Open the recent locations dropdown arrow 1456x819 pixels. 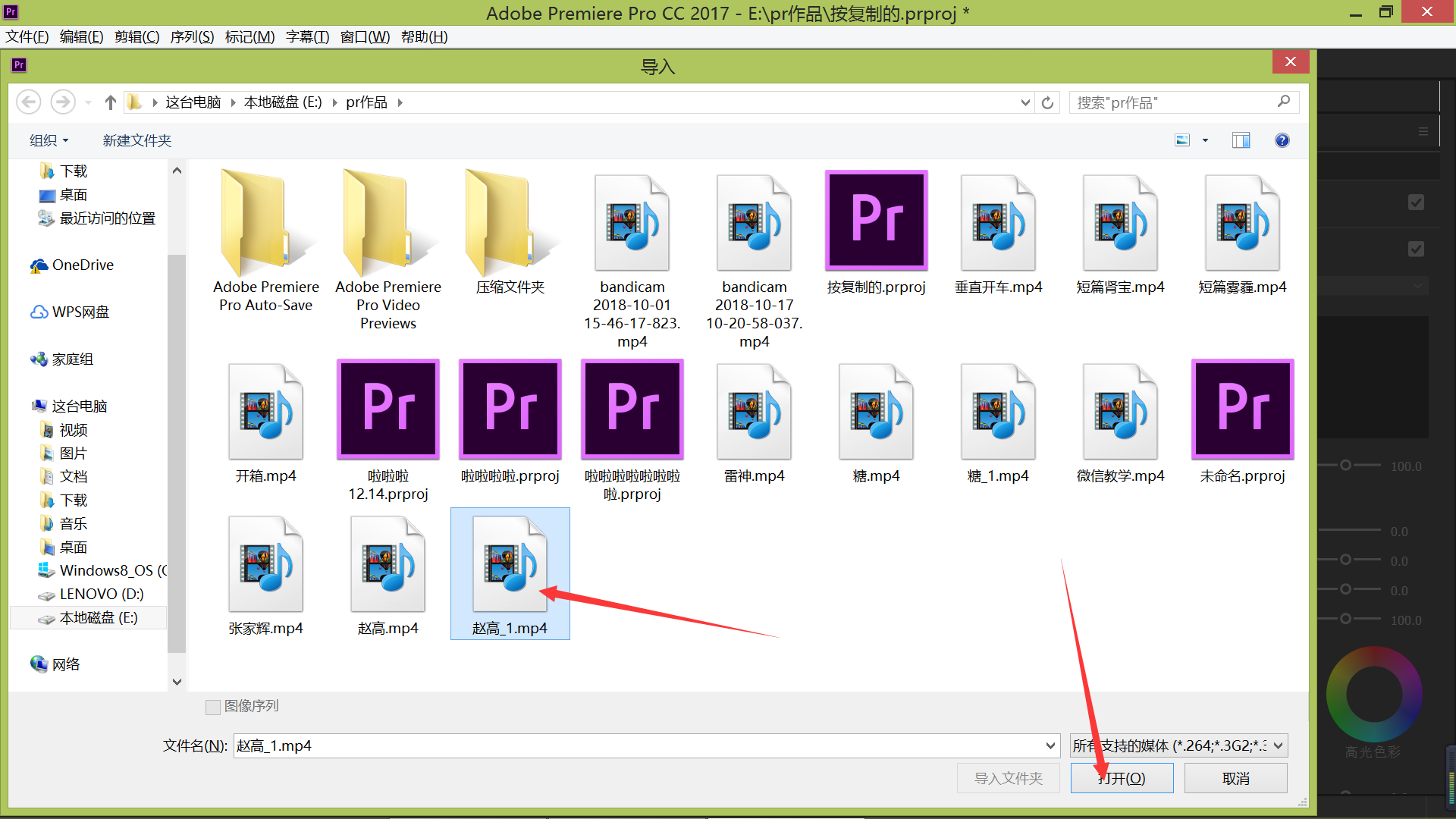[89, 102]
